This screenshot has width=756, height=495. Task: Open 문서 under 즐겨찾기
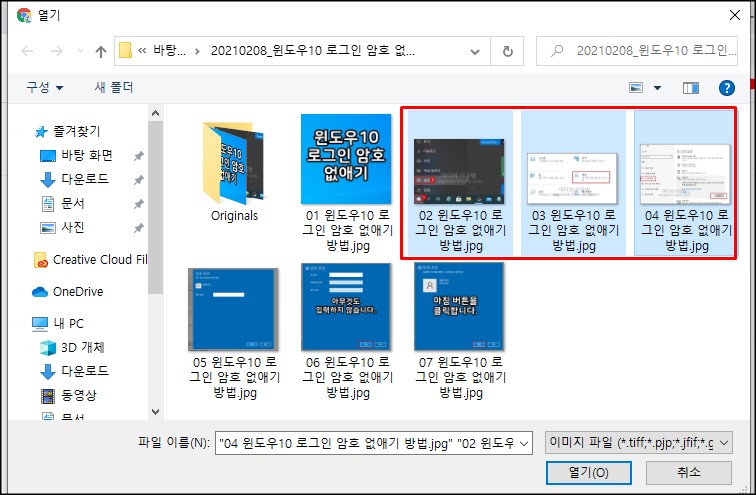(x=63, y=203)
